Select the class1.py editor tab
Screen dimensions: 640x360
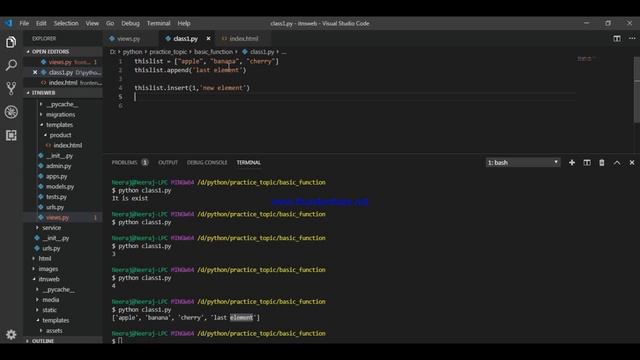point(185,38)
